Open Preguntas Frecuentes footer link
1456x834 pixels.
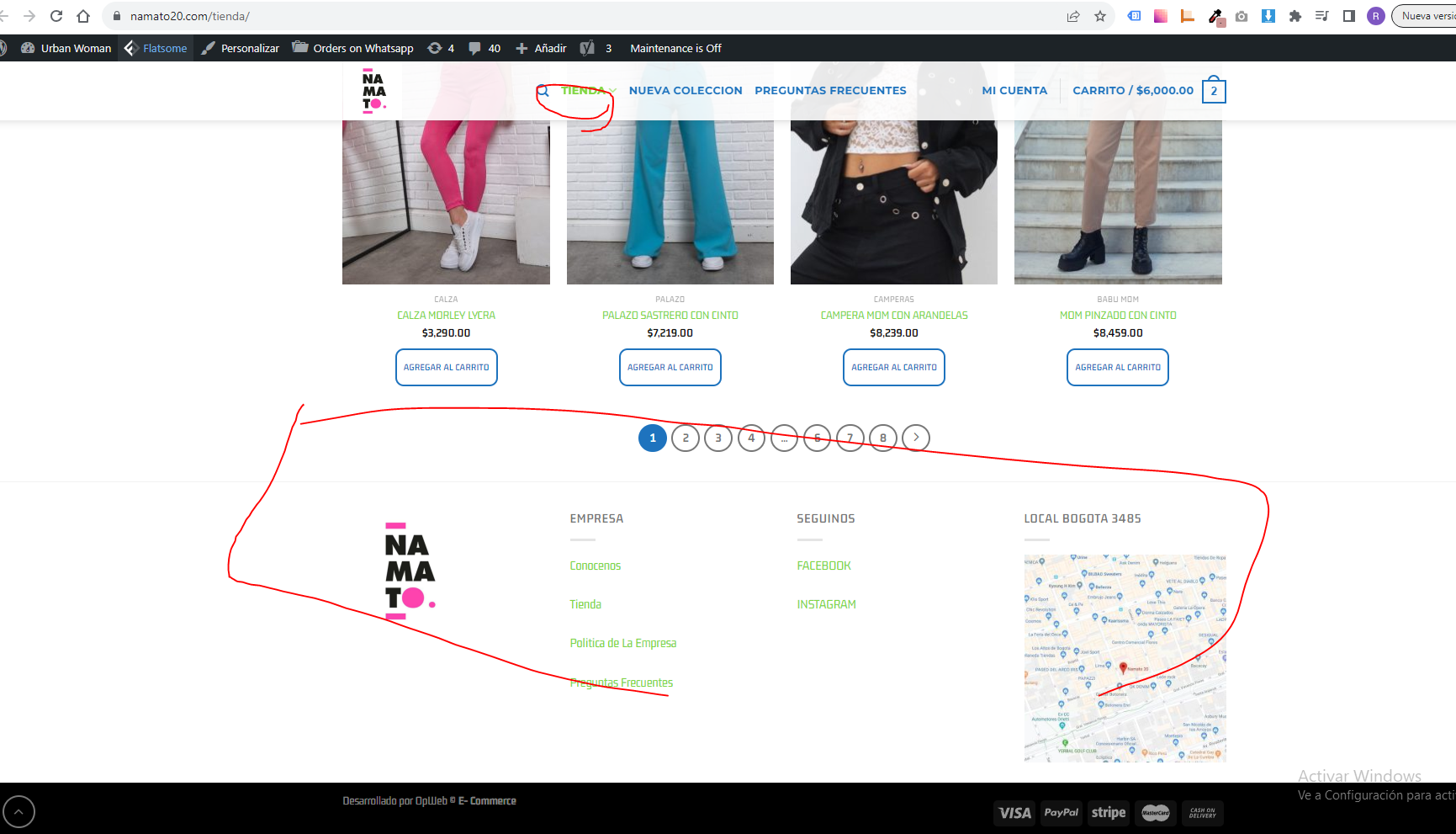click(622, 683)
